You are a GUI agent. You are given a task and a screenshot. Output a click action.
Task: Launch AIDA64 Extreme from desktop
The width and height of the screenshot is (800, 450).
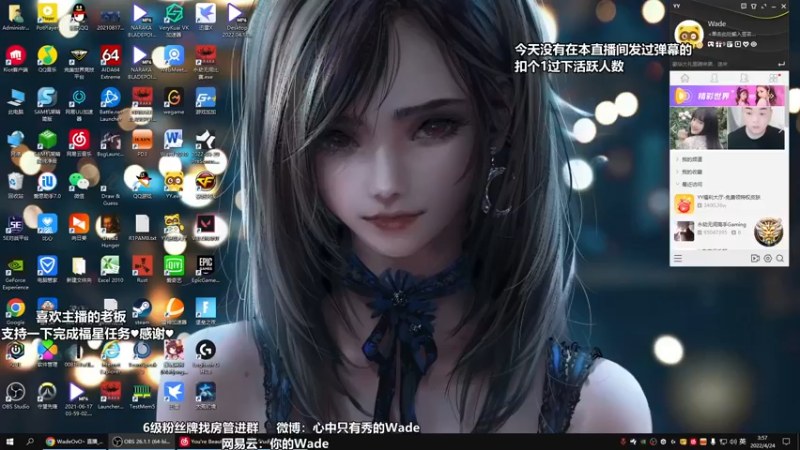click(x=110, y=62)
